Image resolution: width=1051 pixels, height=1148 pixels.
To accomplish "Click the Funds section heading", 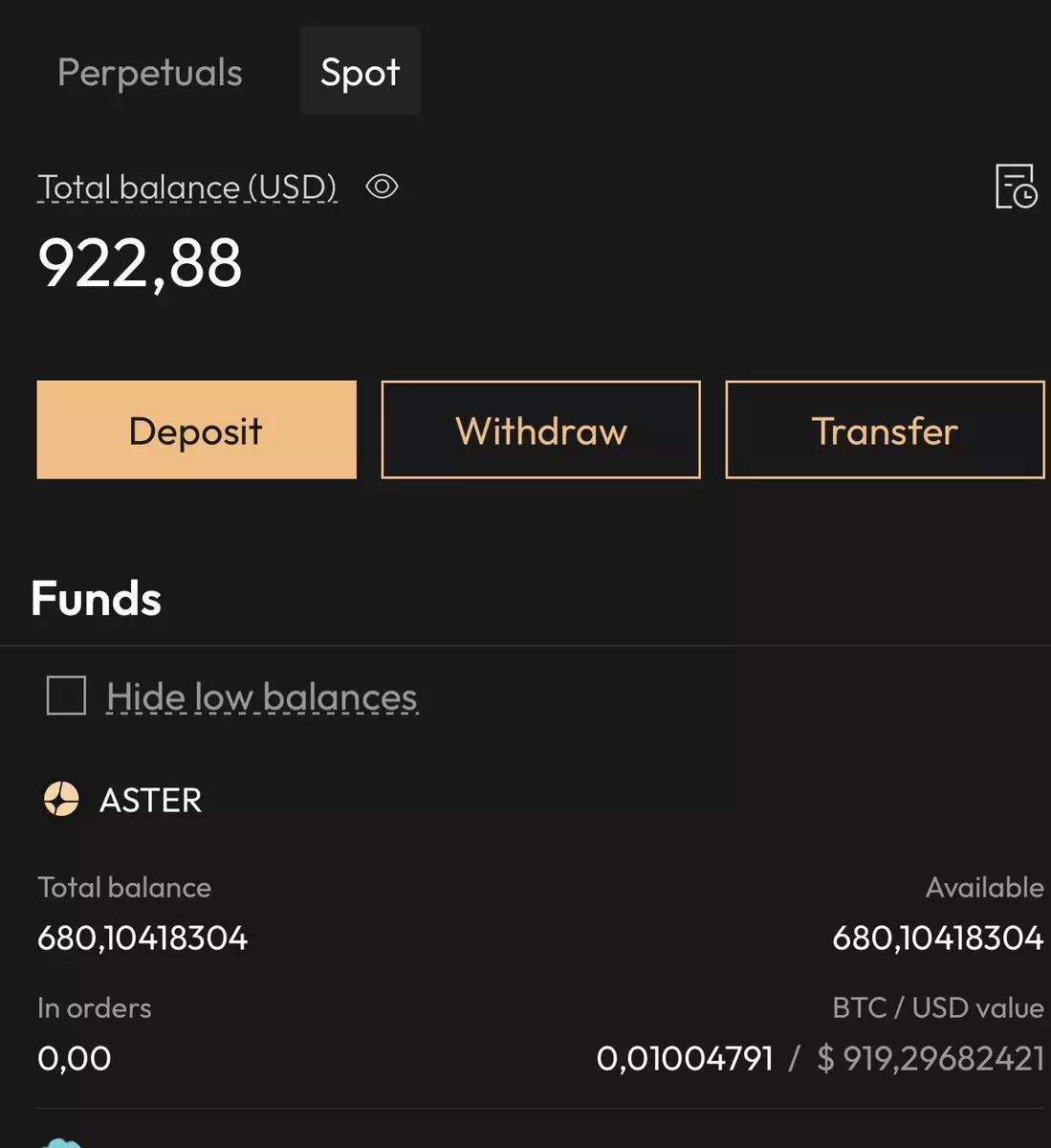I will point(96,599).
